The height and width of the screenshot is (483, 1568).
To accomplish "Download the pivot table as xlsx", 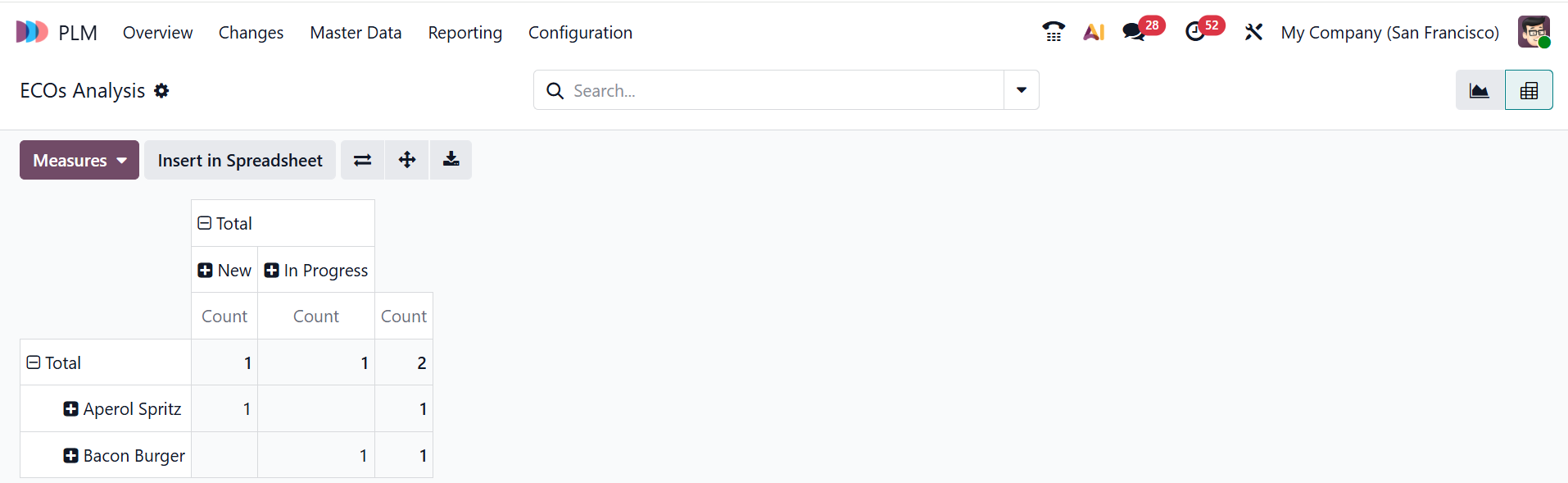I will (451, 160).
